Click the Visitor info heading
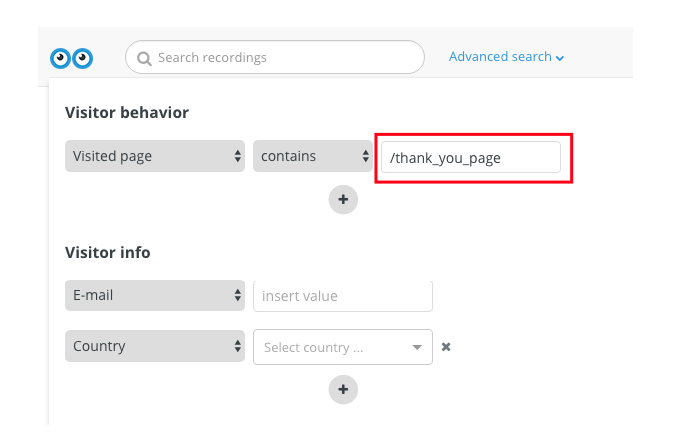688x442 pixels. click(108, 252)
